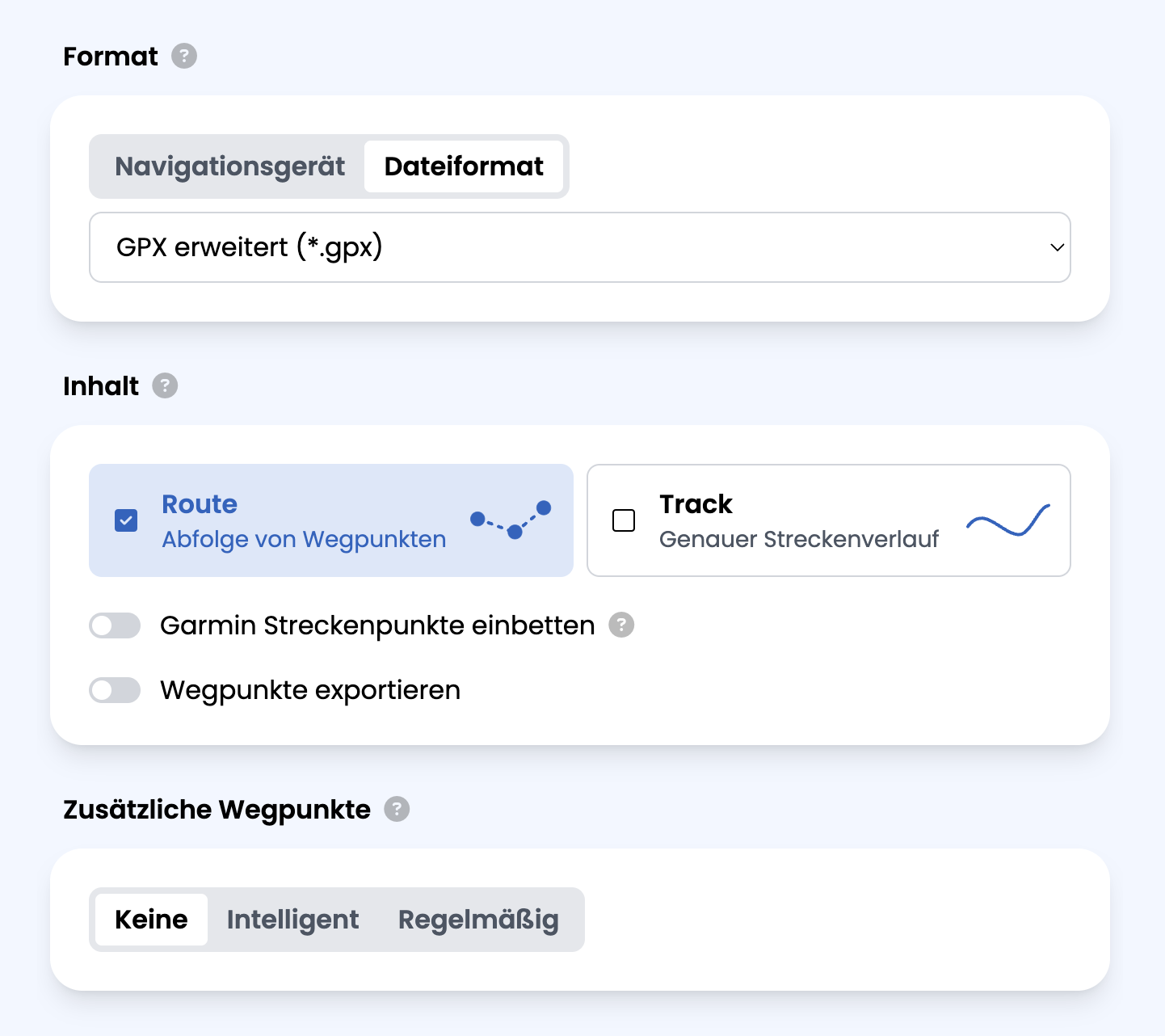Select Intelligent additional waypoints
This screenshot has width=1165, height=1036.
coord(292,920)
